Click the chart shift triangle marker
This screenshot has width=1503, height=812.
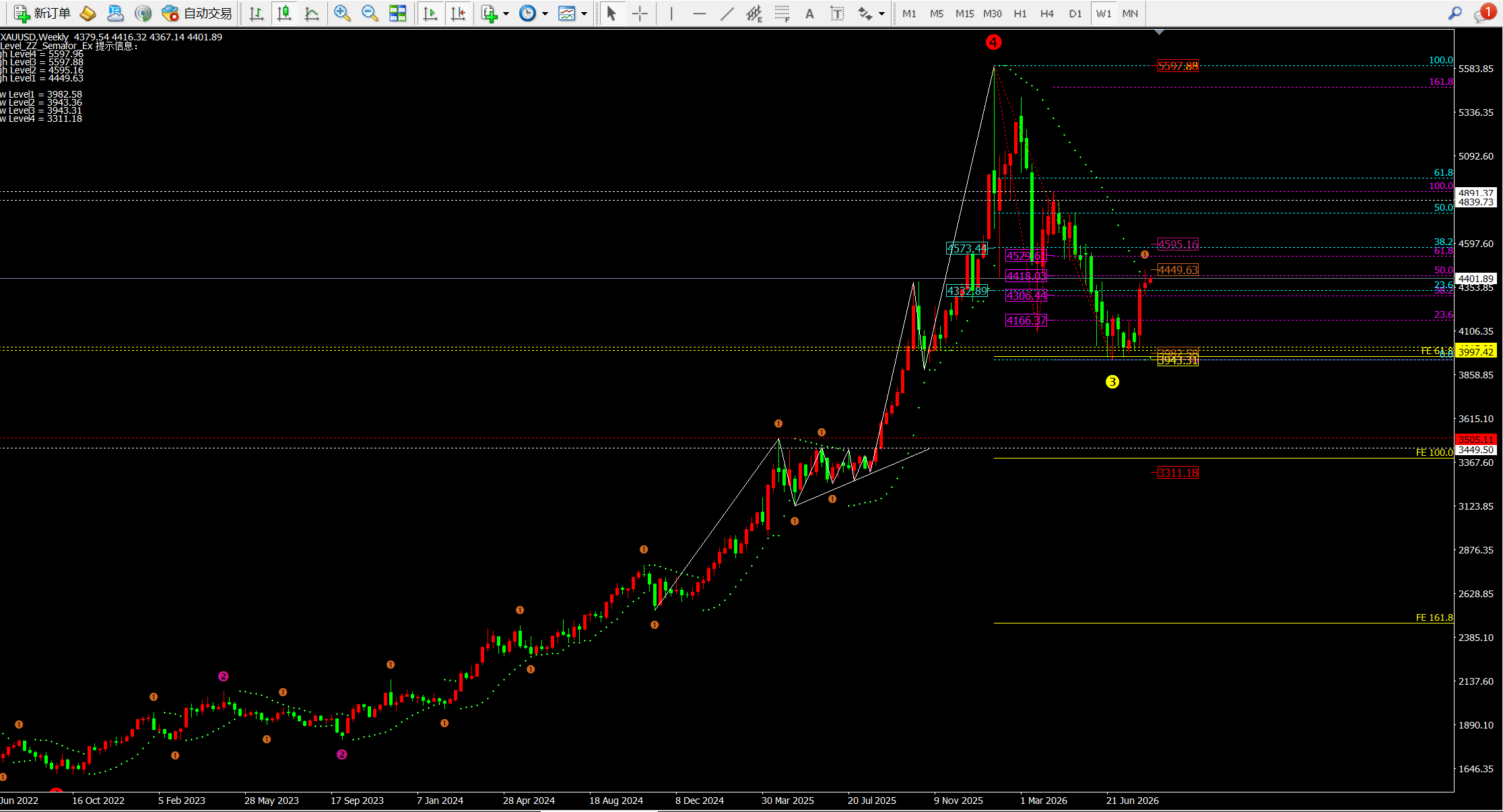[x=1159, y=32]
